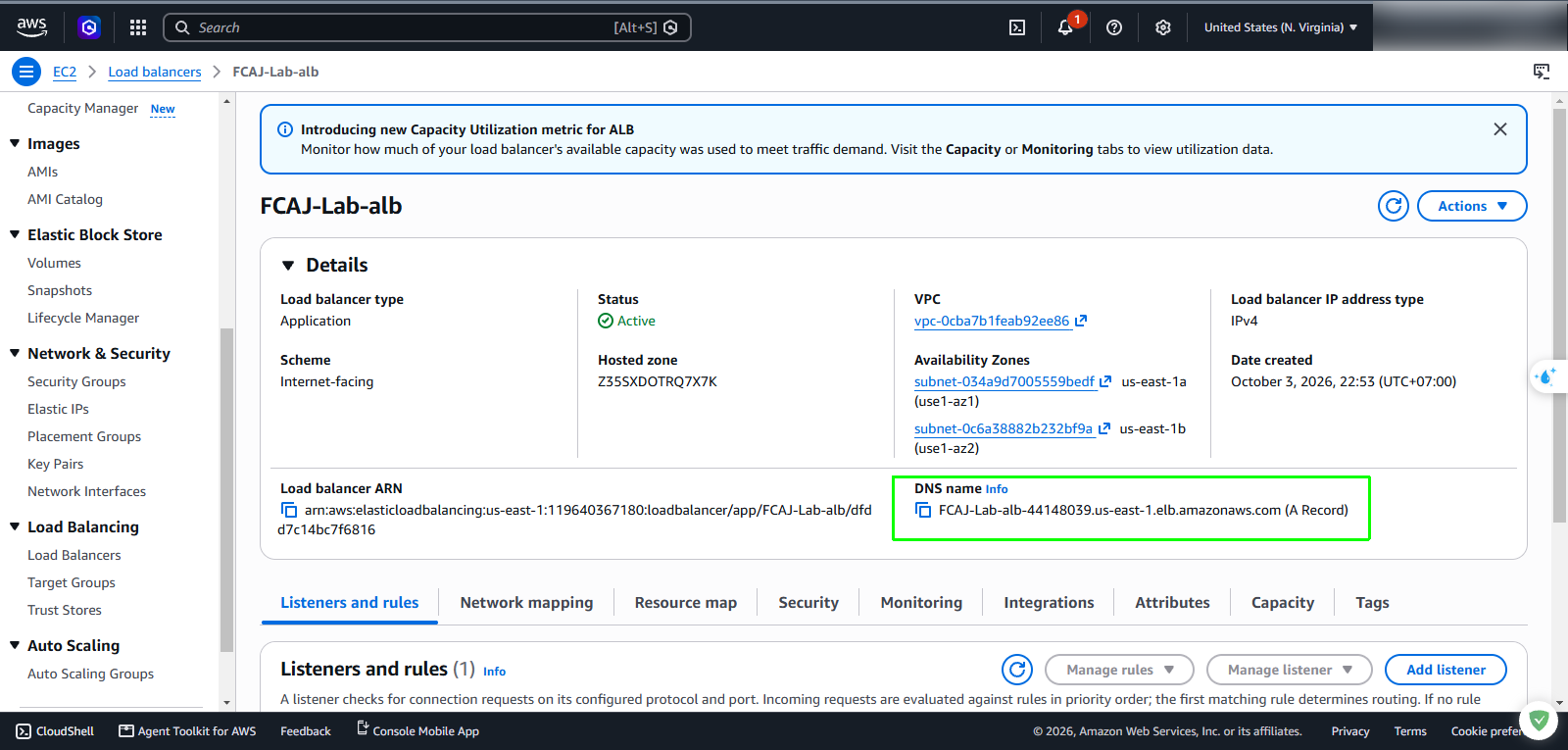Viewport: 1568px width, 750px height.
Task: Click the purple console icon next to AWS logo
Action: (x=89, y=27)
